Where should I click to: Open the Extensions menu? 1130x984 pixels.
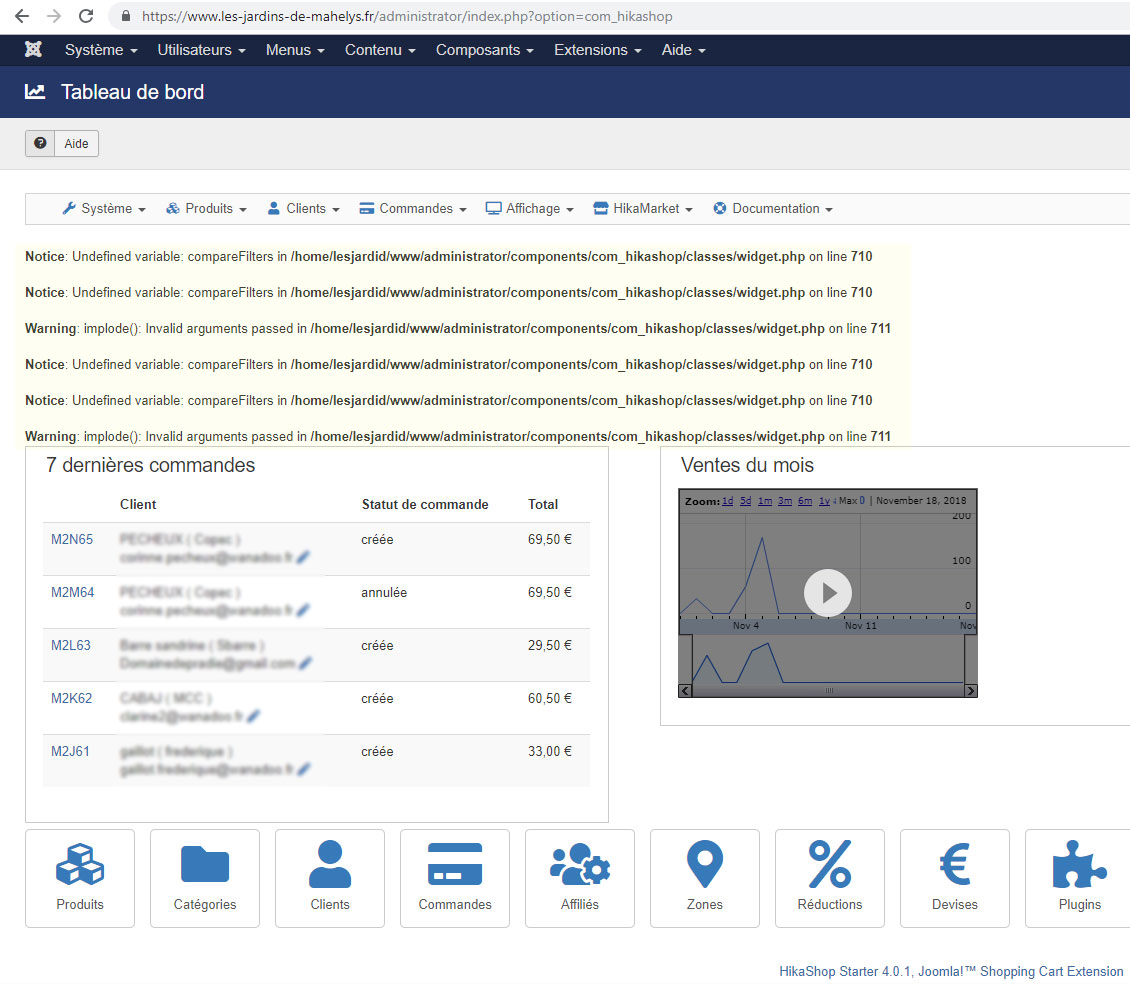(x=598, y=50)
